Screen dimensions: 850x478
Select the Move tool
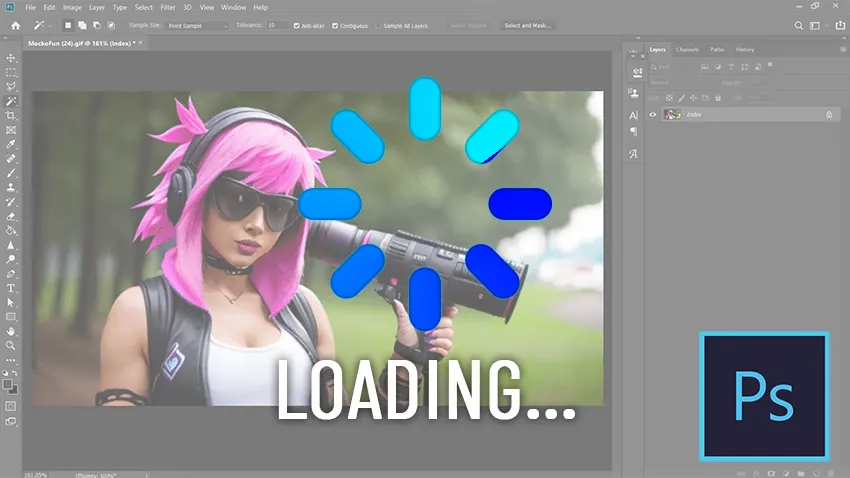11,58
